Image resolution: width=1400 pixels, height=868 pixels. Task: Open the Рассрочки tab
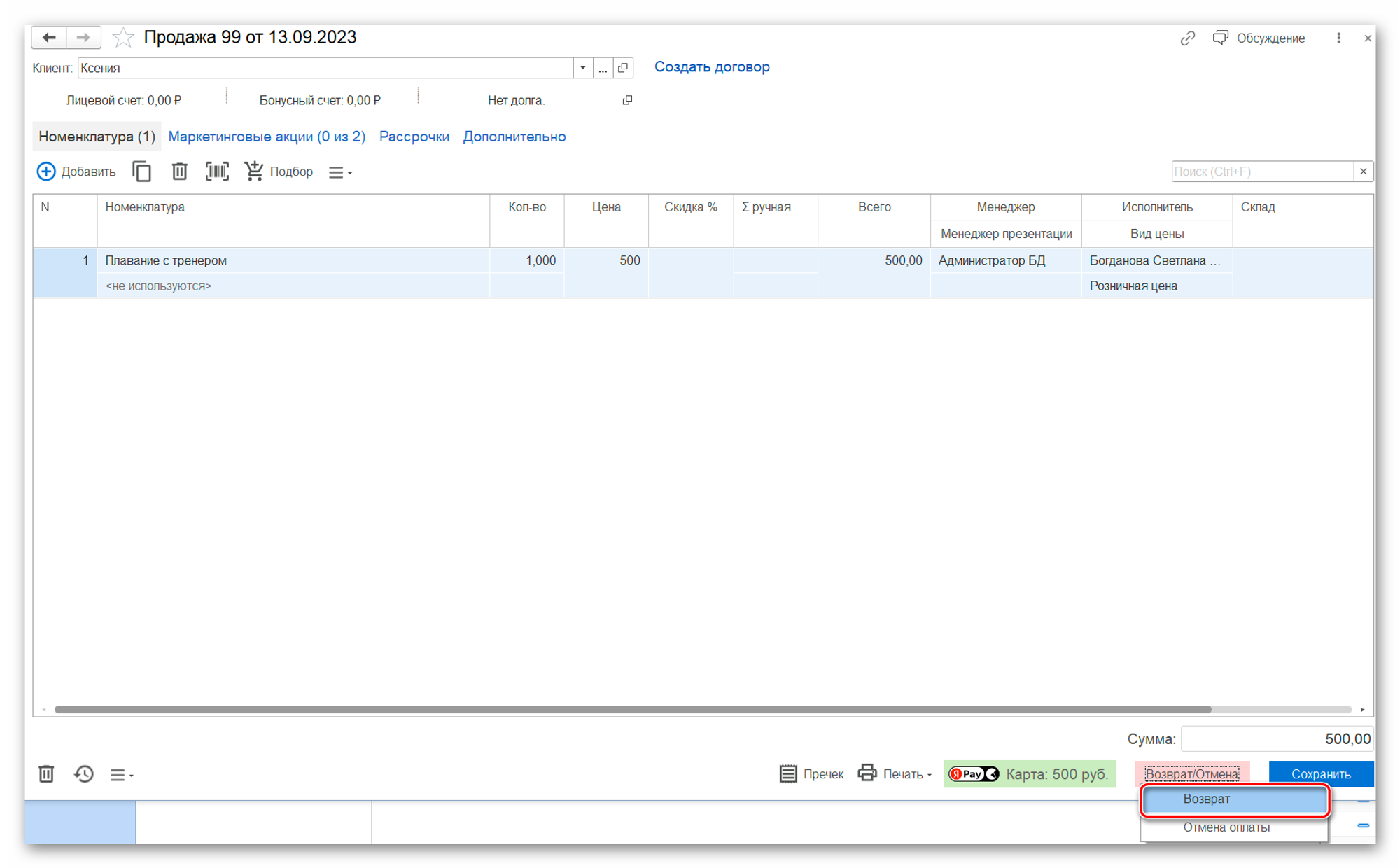click(x=414, y=136)
